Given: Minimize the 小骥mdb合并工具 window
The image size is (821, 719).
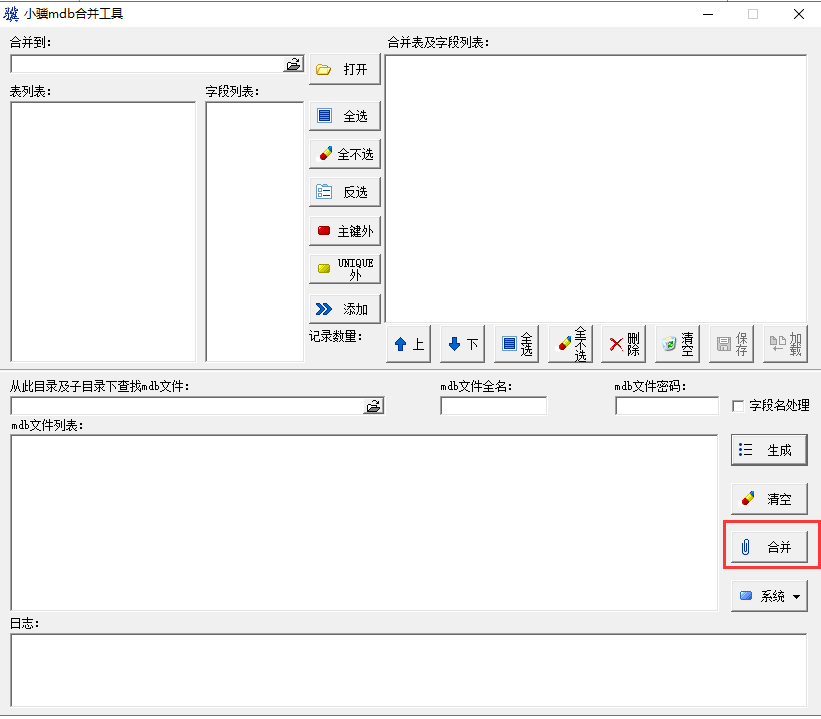Looking at the screenshot, I should tap(708, 14).
